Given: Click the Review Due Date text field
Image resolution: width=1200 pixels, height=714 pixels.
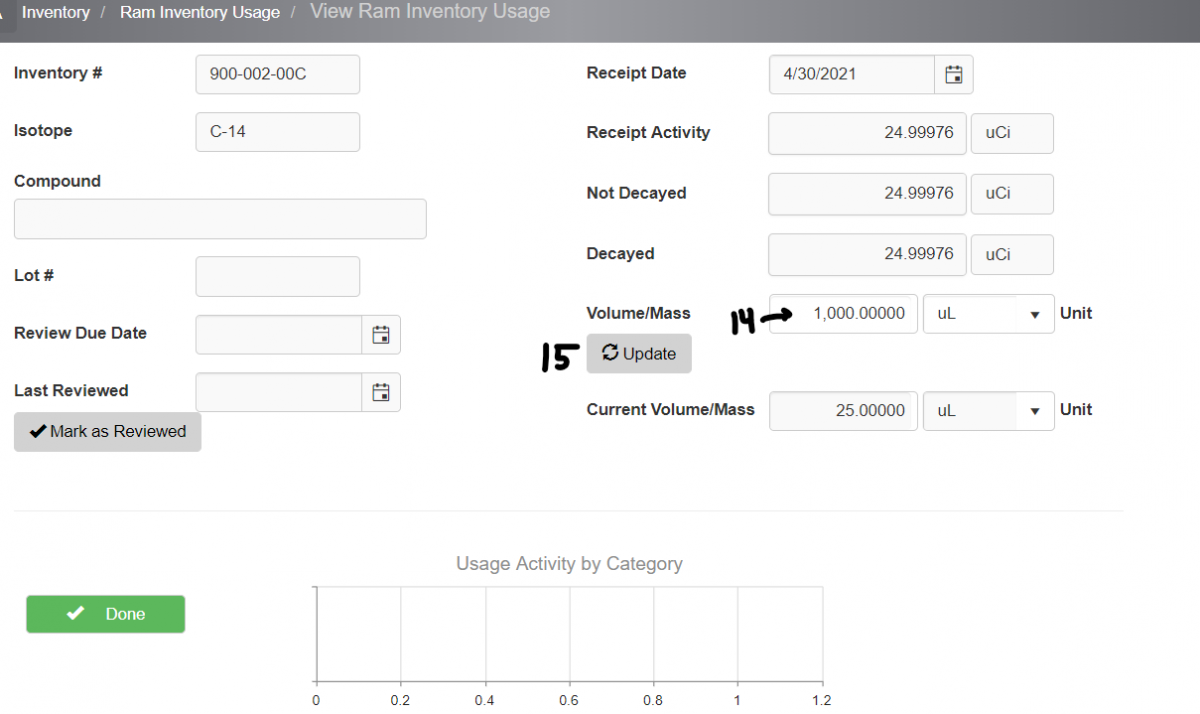Looking at the screenshot, I should coord(278,335).
